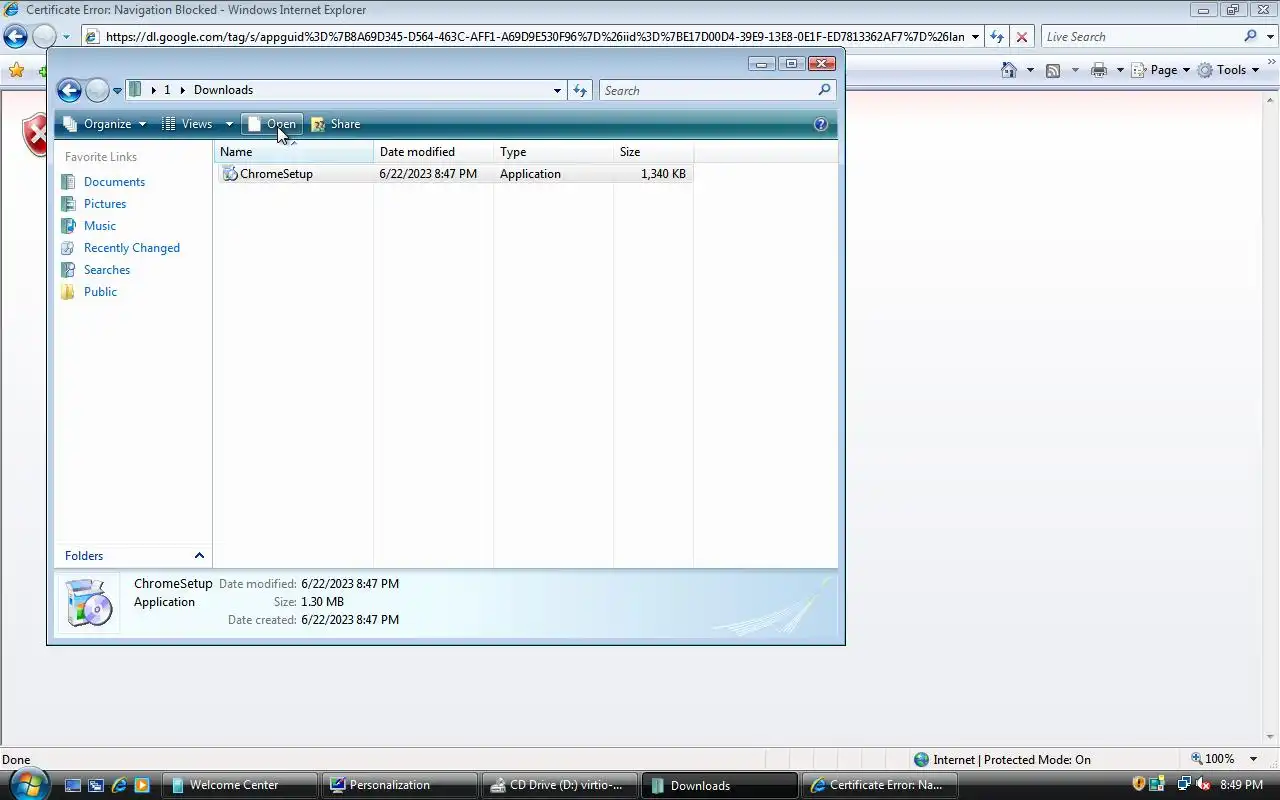Expand the Downloads address bar dropdown arrow

click(x=557, y=91)
